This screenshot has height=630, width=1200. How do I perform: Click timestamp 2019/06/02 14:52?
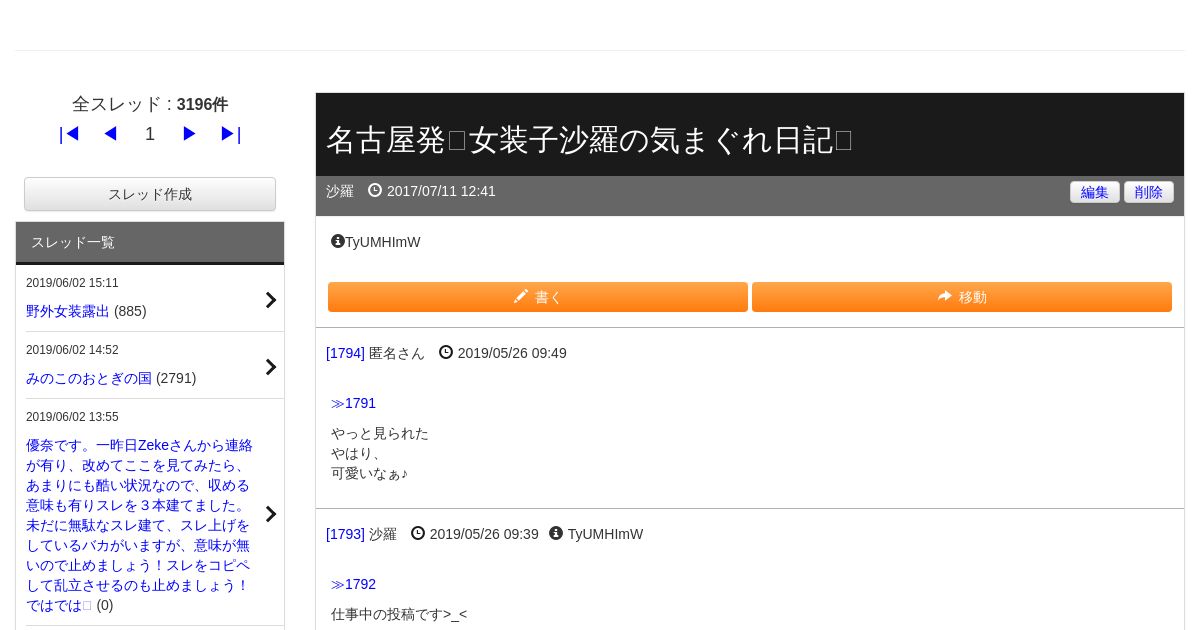tap(72, 350)
